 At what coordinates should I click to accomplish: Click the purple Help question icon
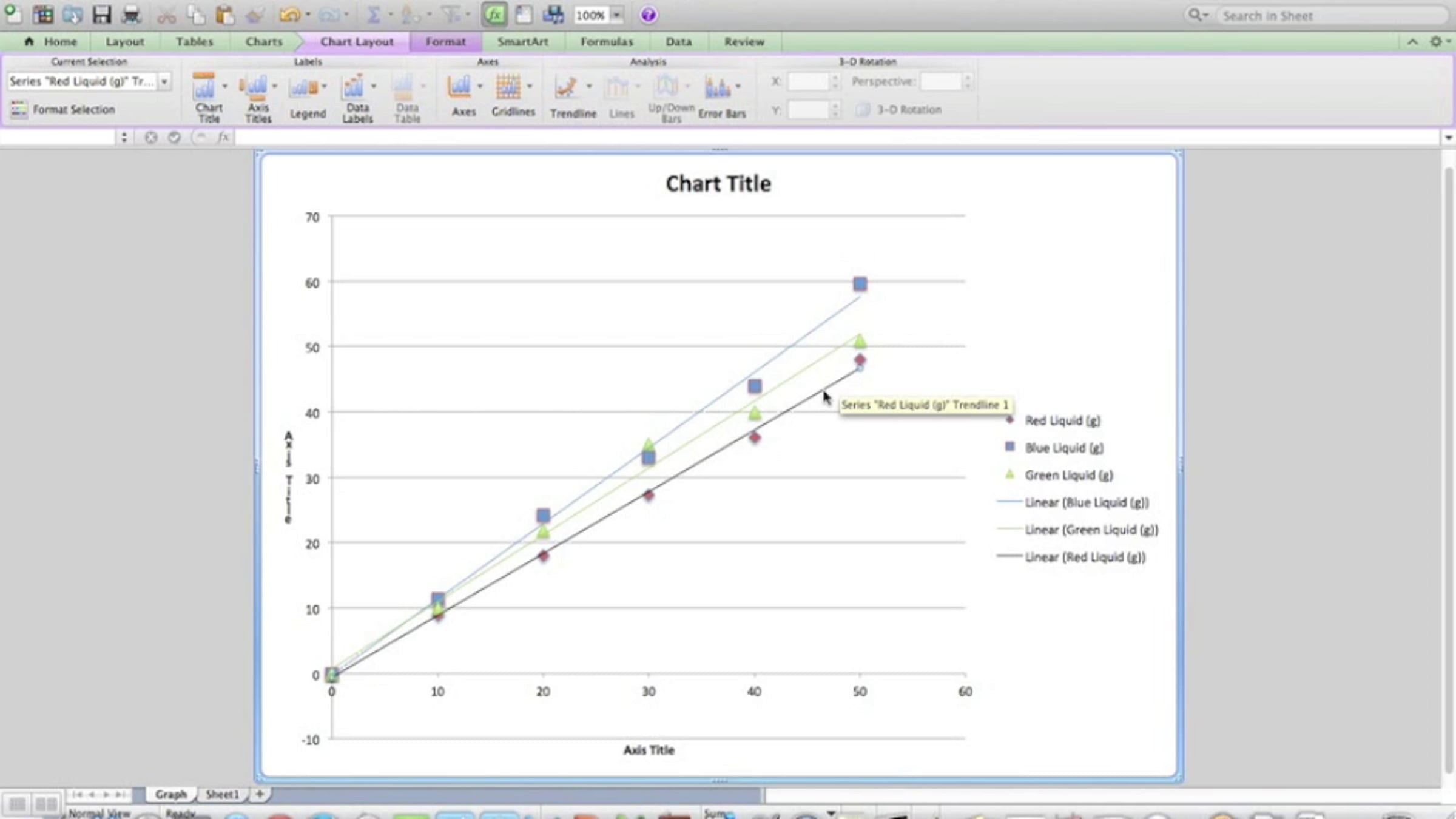pos(649,15)
